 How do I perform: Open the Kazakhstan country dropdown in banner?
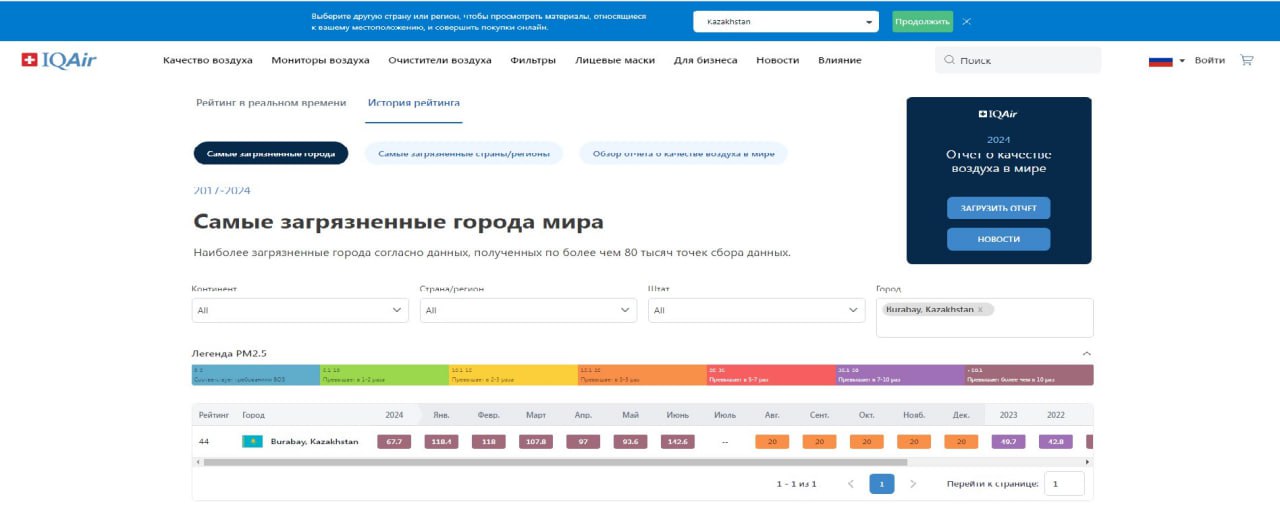coord(785,21)
